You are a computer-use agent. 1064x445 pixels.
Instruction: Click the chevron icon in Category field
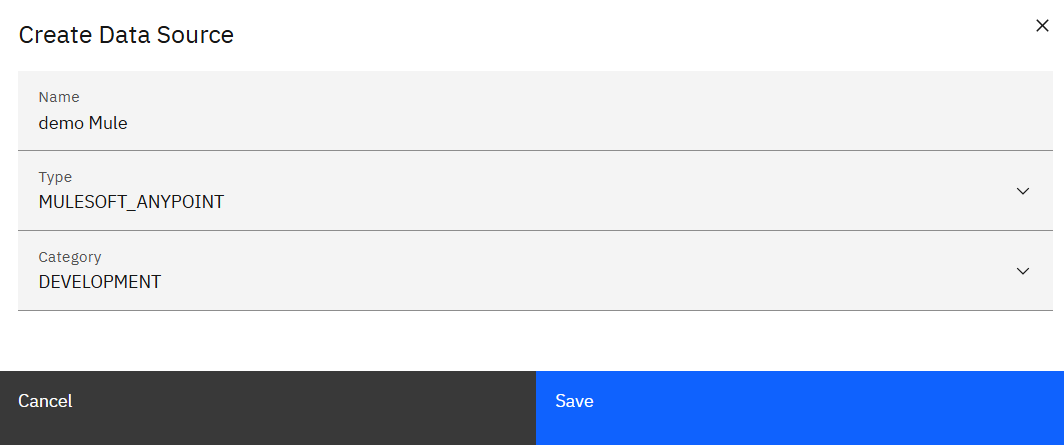point(1022,271)
